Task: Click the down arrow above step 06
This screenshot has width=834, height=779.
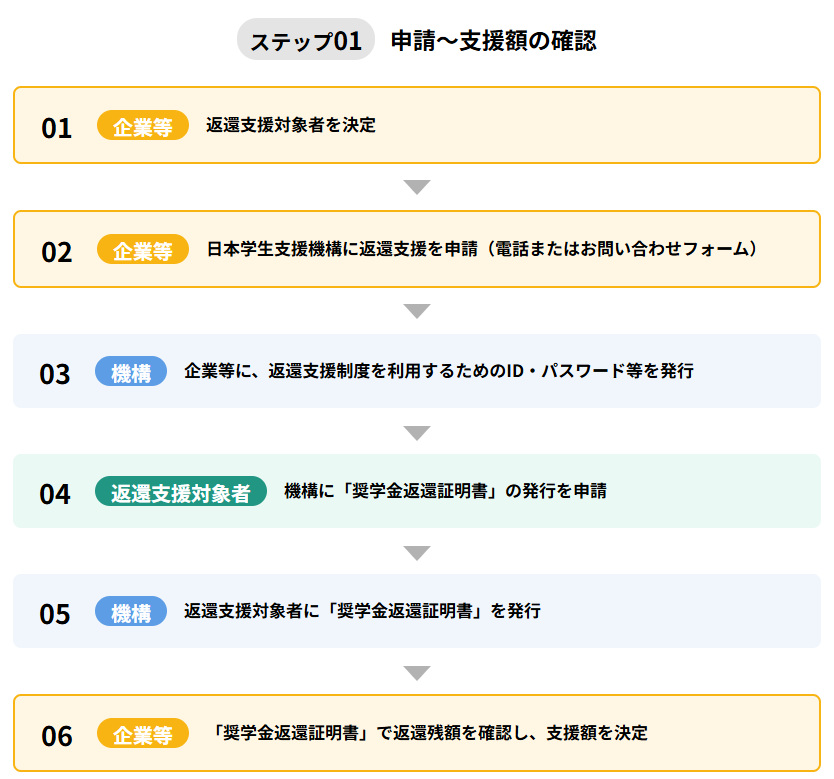Action: click(417, 673)
